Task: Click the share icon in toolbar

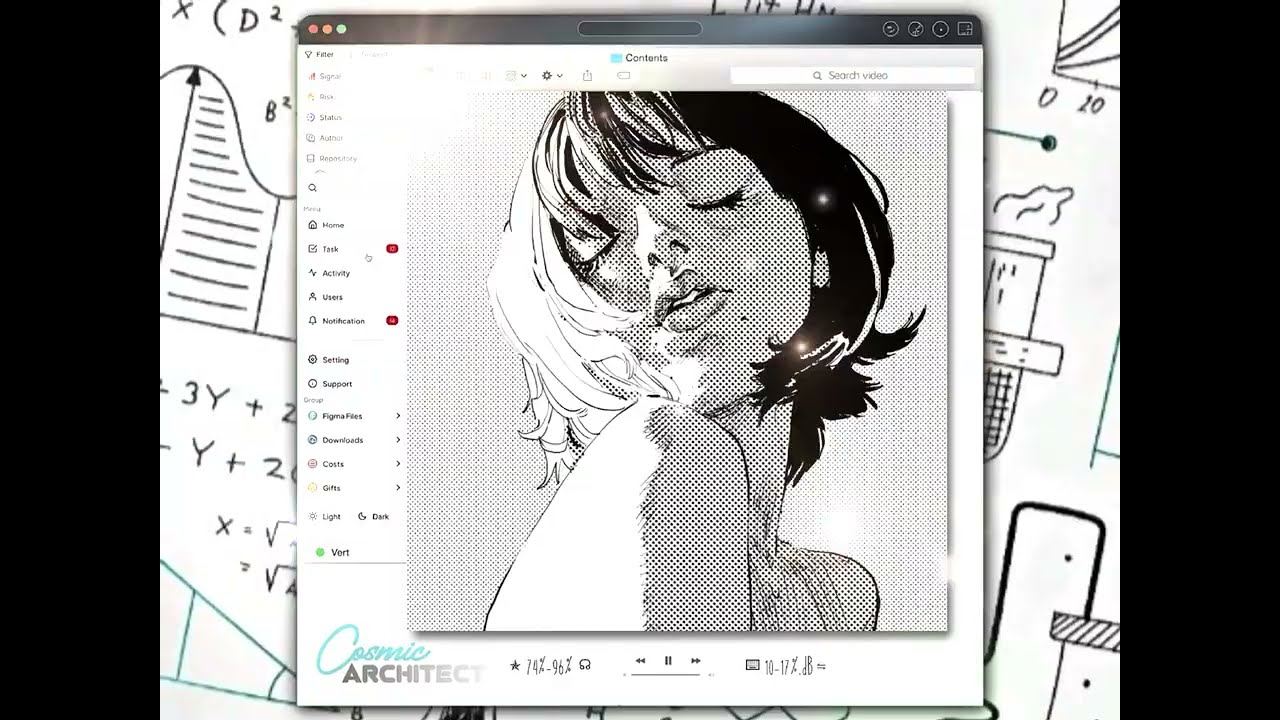Action: click(x=587, y=76)
